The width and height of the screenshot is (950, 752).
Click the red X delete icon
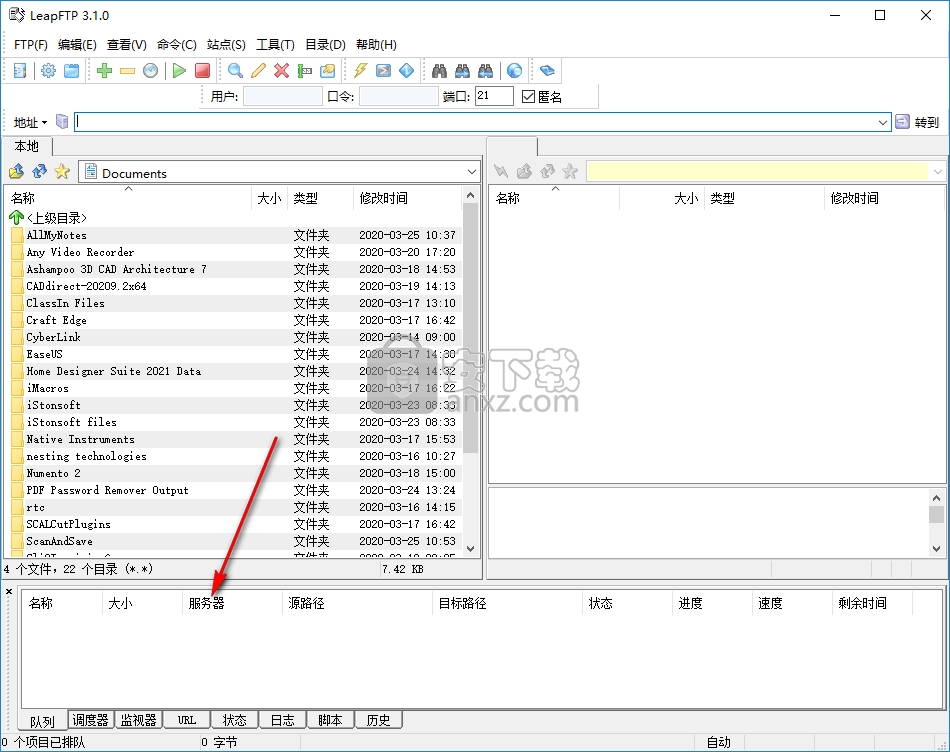click(281, 70)
